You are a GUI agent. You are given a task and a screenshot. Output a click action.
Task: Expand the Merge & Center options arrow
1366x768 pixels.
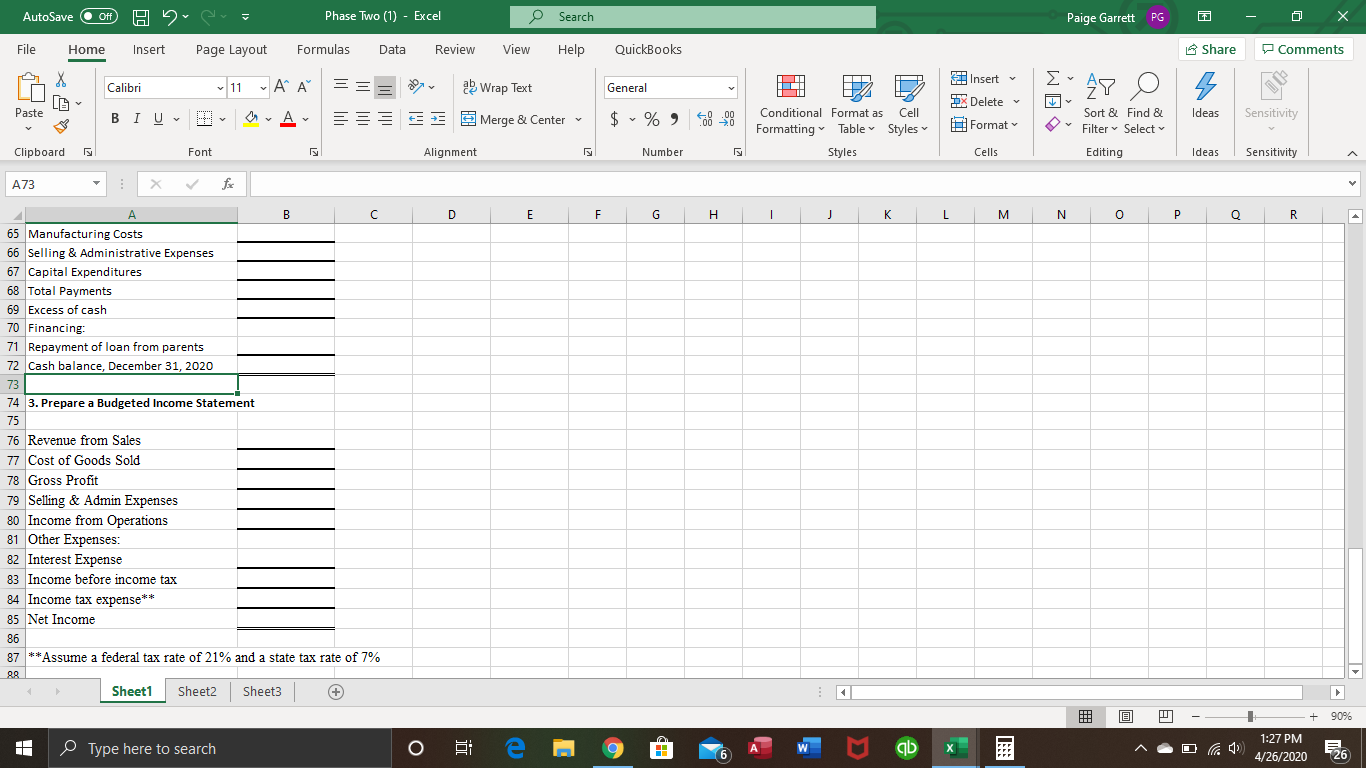point(577,120)
